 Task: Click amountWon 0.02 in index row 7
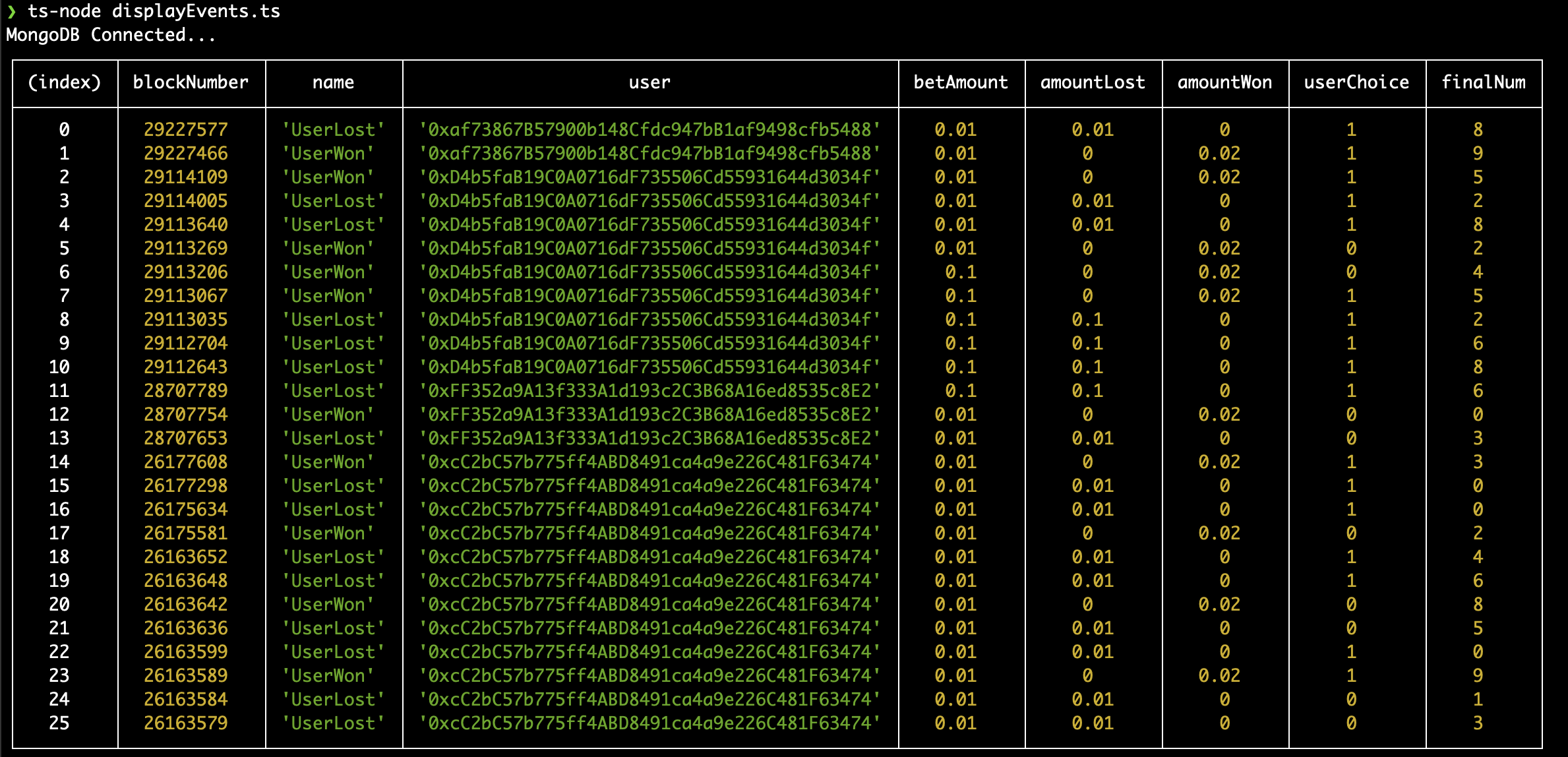1219,296
